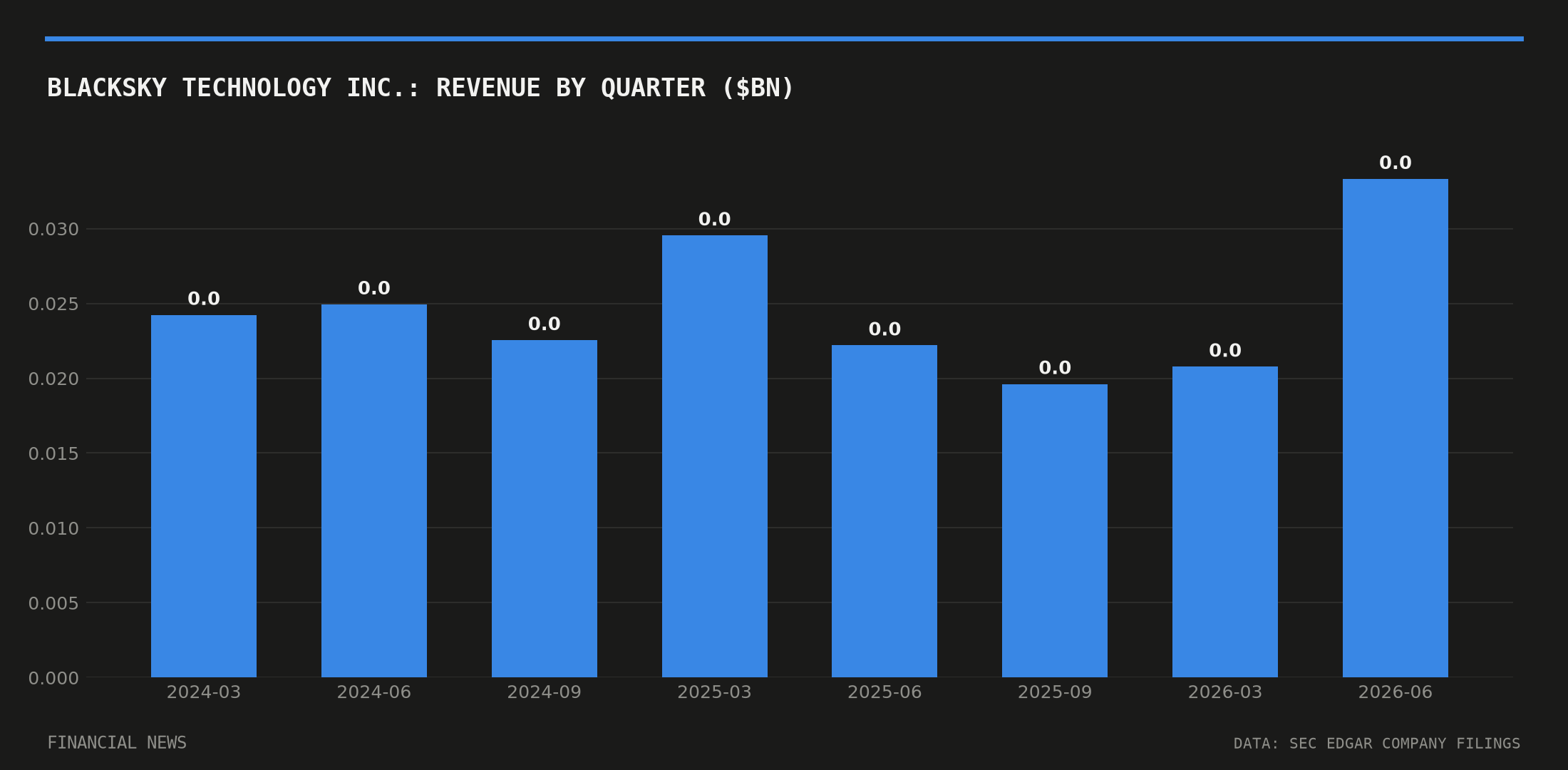The image size is (1568, 770).
Task: Click the value label above the 2025-09 bar
Action: 1055,368
